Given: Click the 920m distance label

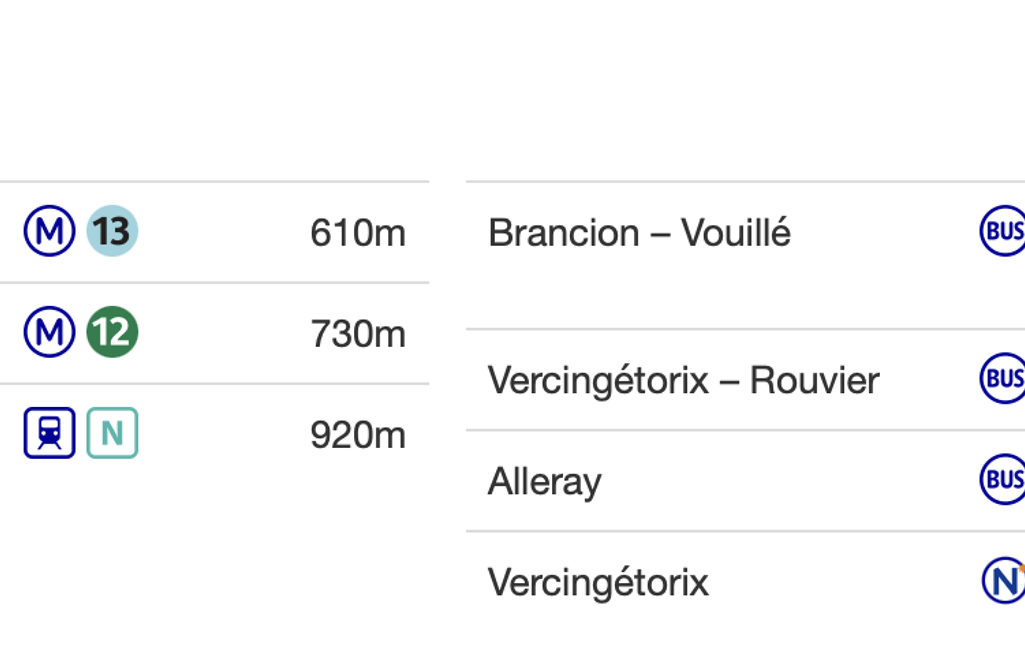Looking at the screenshot, I should (357, 435).
